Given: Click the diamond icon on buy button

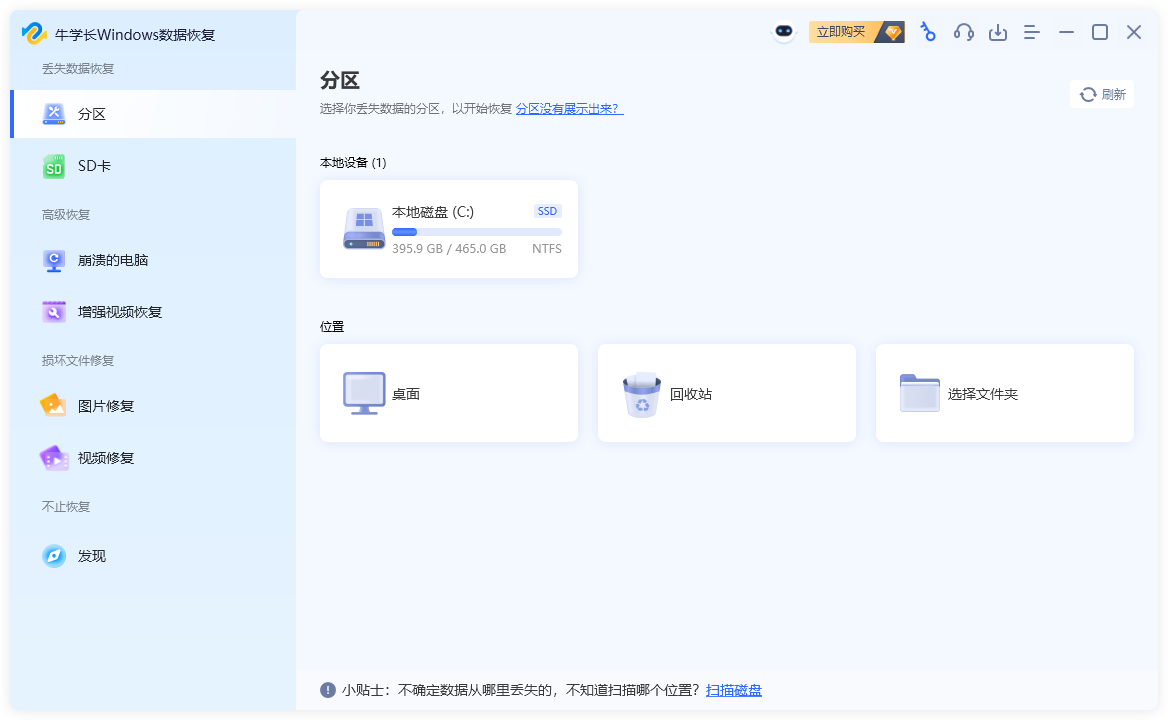Looking at the screenshot, I should [x=892, y=32].
